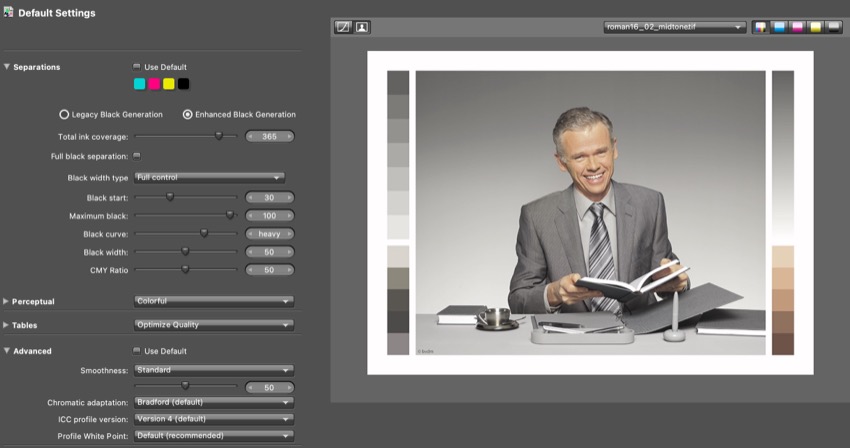Show the yellow channel preview
The width and height of the screenshot is (850, 448).
815,28
